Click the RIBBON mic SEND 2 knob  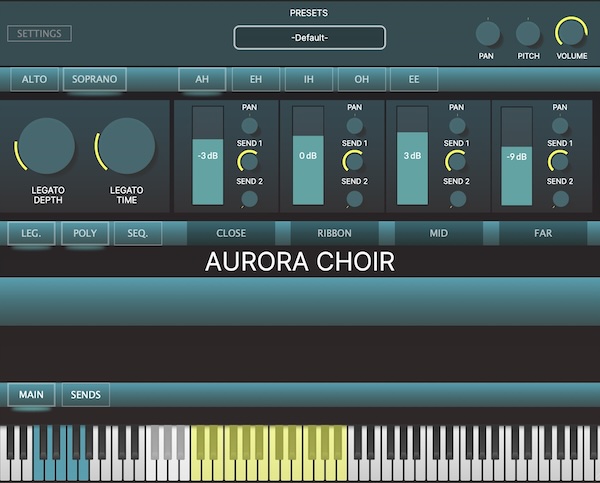tap(354, 199)
